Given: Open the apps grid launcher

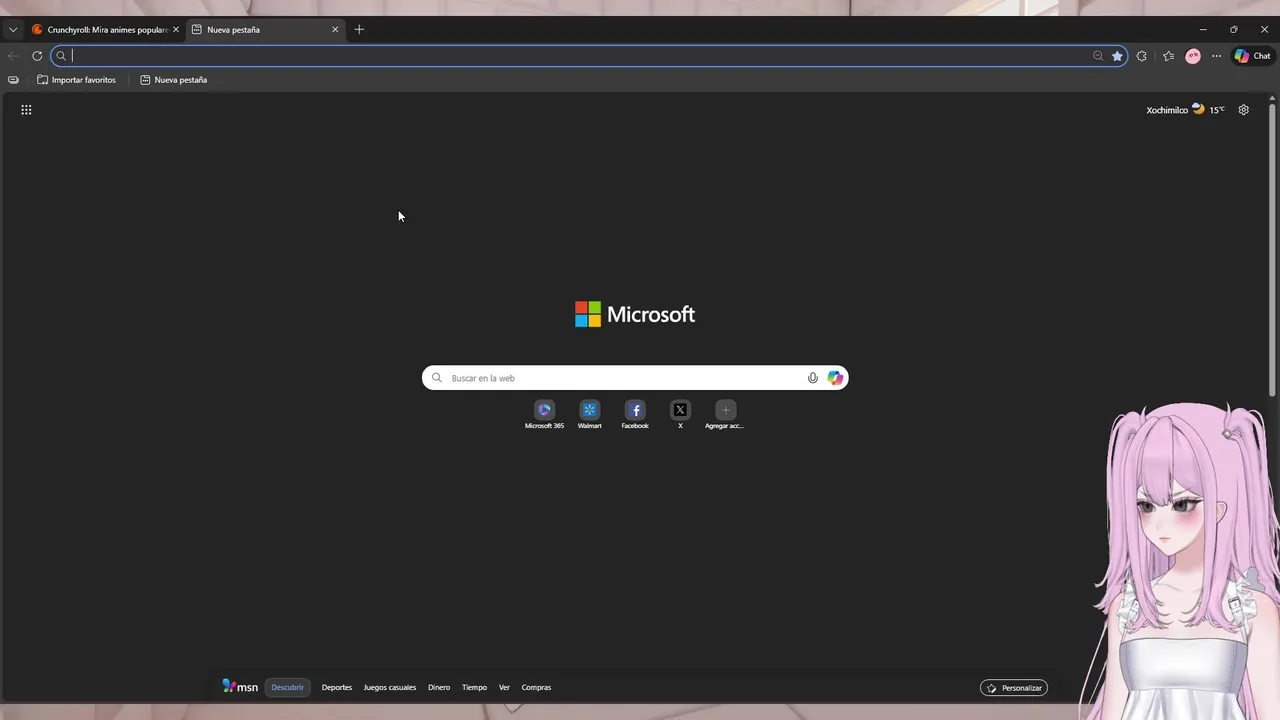Looking at the screenshot, I should point(26,110).
